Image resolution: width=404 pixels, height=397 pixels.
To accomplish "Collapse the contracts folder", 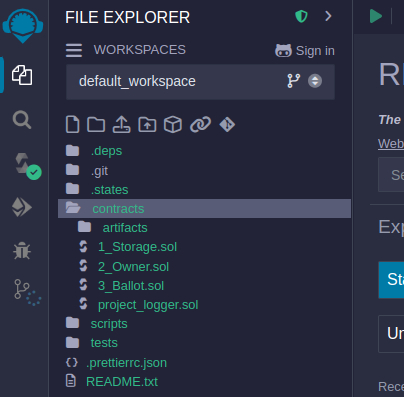I will pos(204,209).
